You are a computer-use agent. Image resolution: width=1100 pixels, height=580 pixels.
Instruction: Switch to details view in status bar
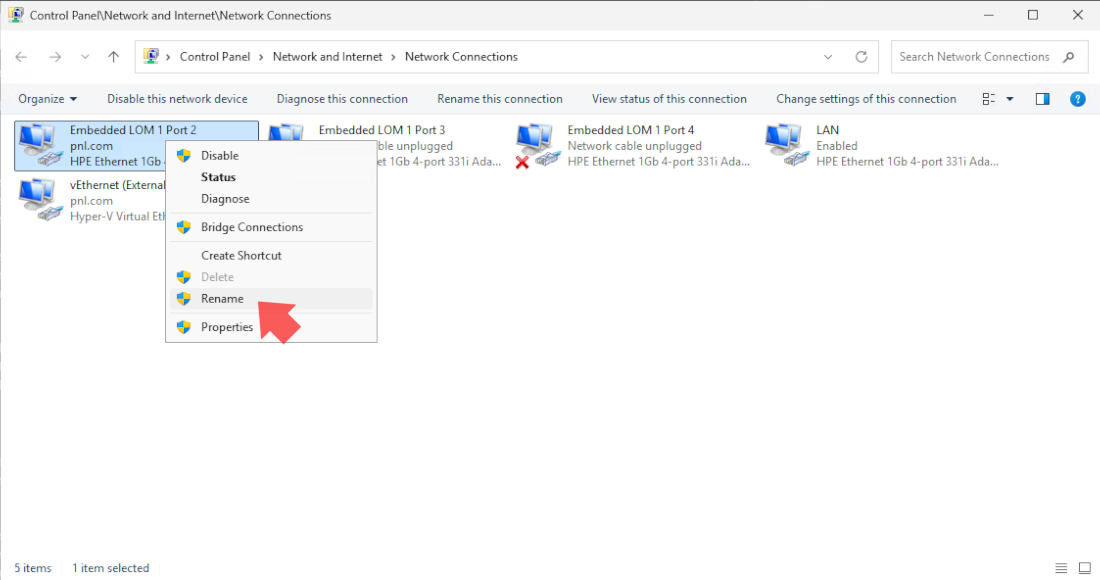click(x=1061, y=568)
